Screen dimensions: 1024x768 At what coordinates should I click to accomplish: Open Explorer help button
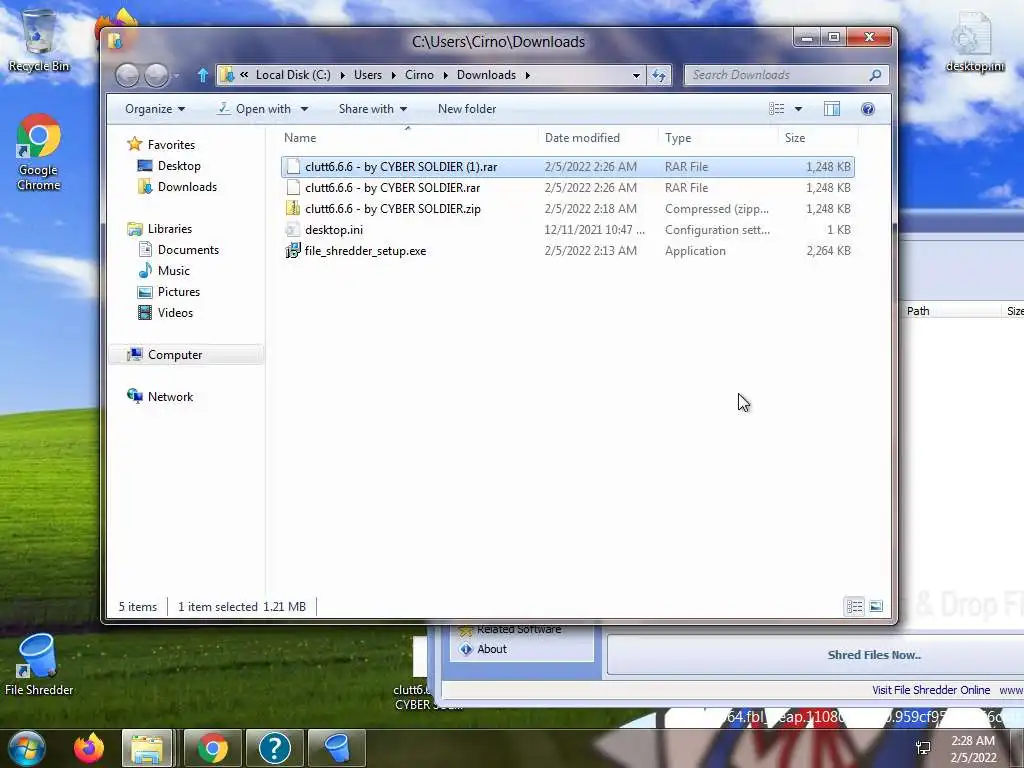[867, 109]
